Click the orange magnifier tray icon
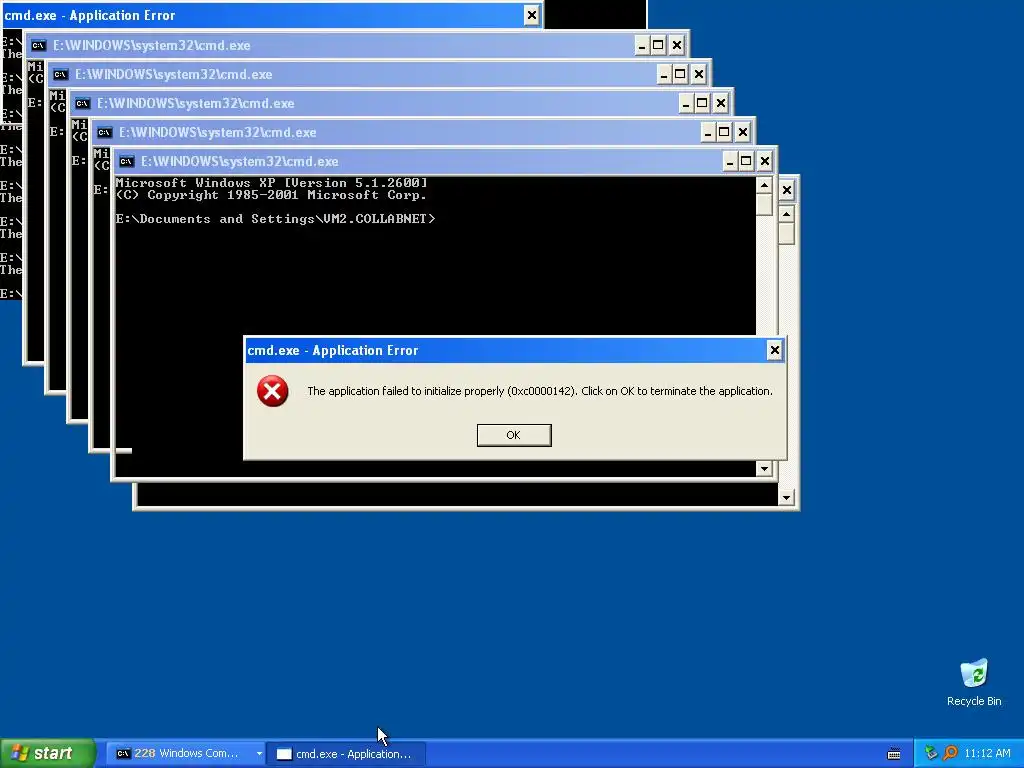 [x=950, y=753]
